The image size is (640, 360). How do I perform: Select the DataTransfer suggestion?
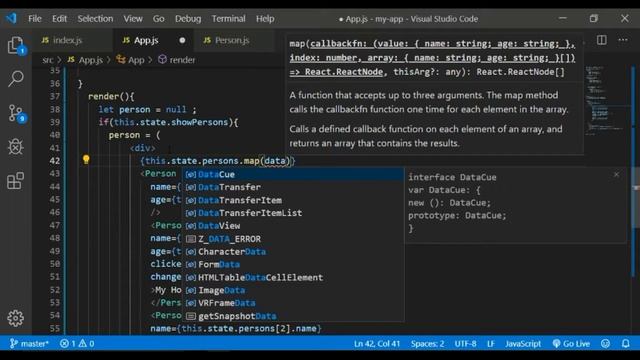[293, 187]
